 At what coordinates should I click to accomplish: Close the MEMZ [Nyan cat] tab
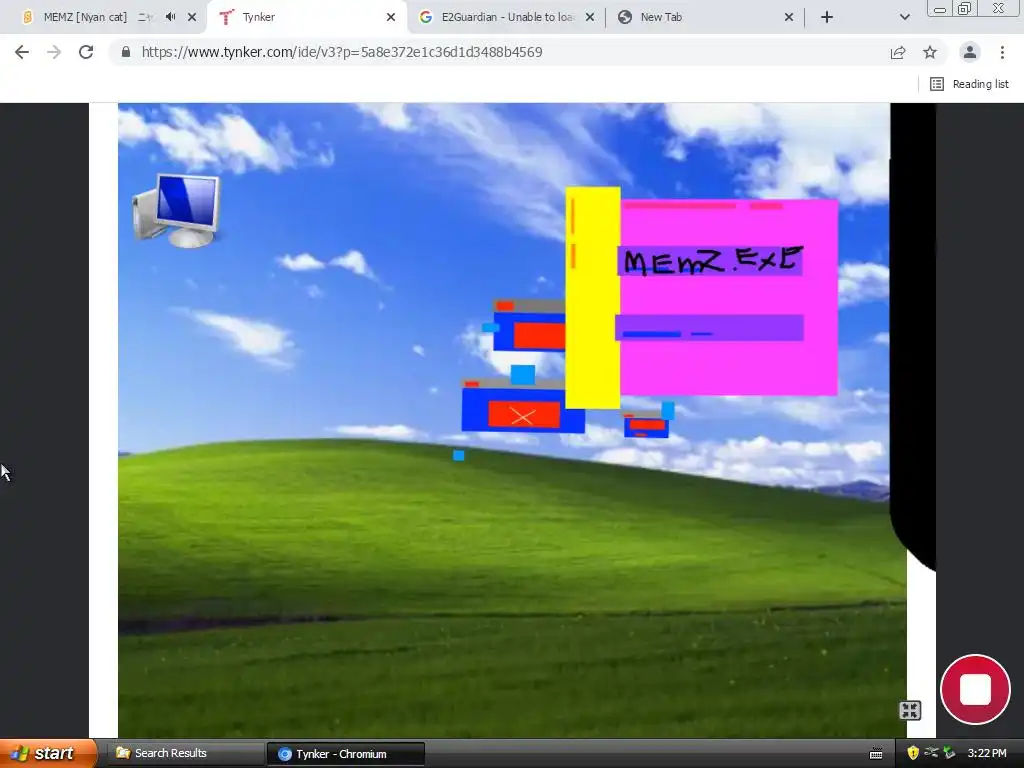192,17
